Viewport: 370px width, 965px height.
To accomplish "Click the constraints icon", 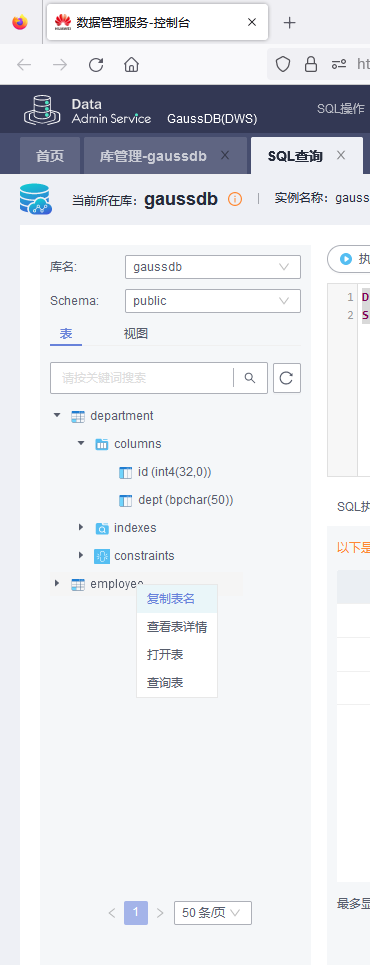I will click(102, 556).
